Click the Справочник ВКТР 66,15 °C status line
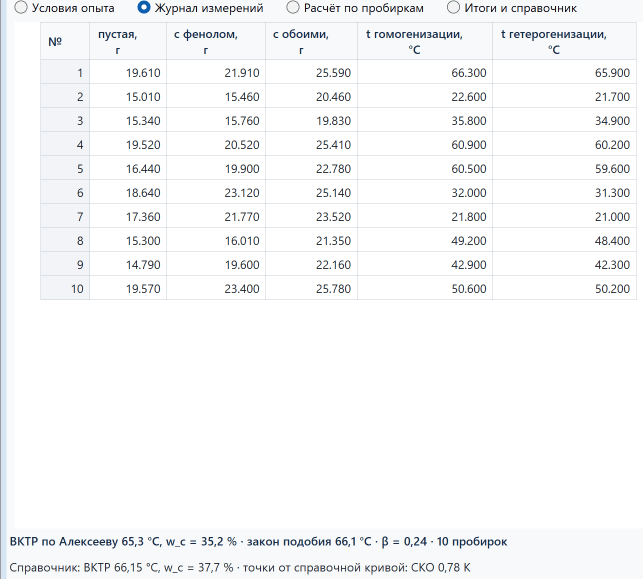643x579 pixels. pos(240,568)
